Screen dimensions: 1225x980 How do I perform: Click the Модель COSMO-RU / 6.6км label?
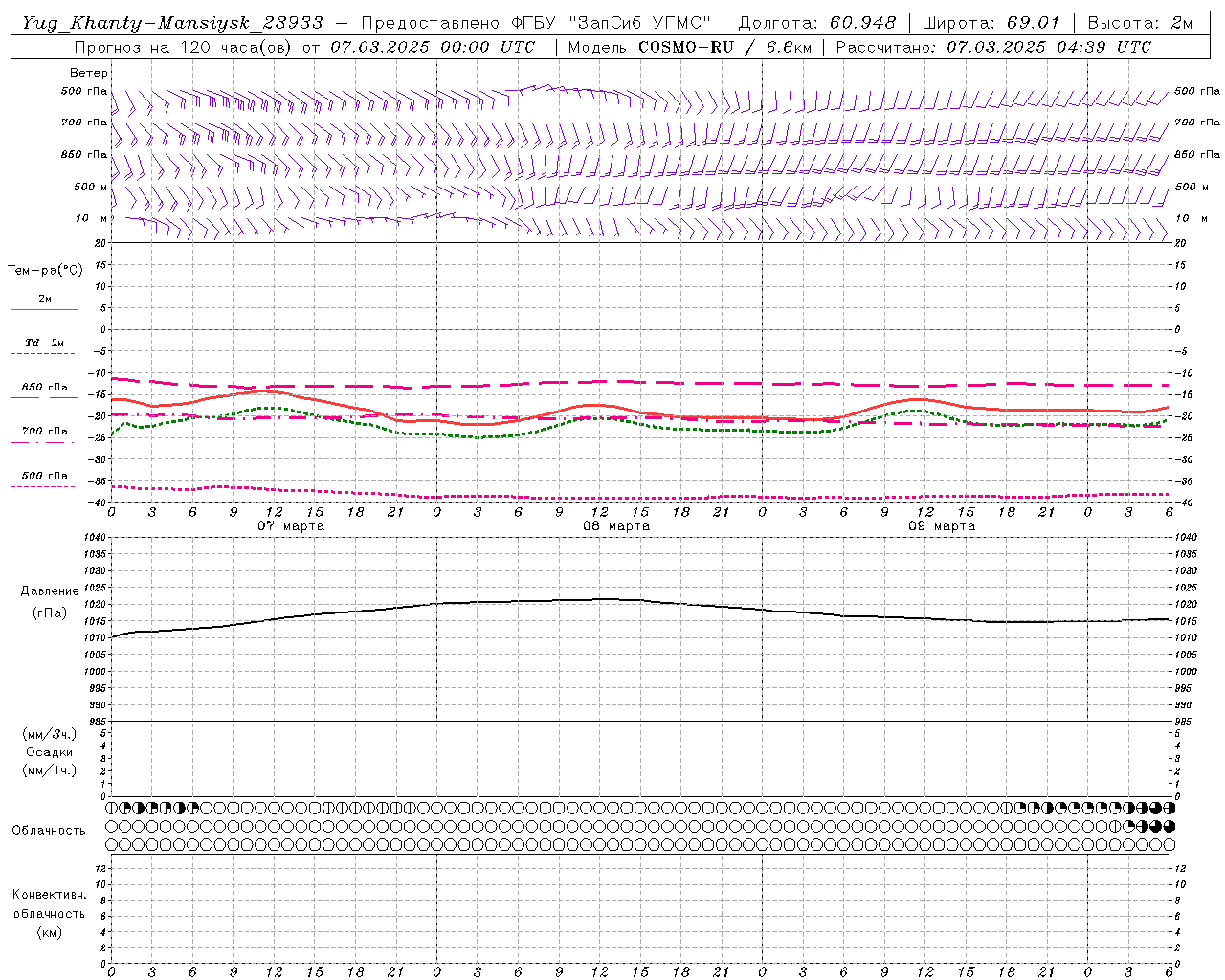tap(689, 47)
